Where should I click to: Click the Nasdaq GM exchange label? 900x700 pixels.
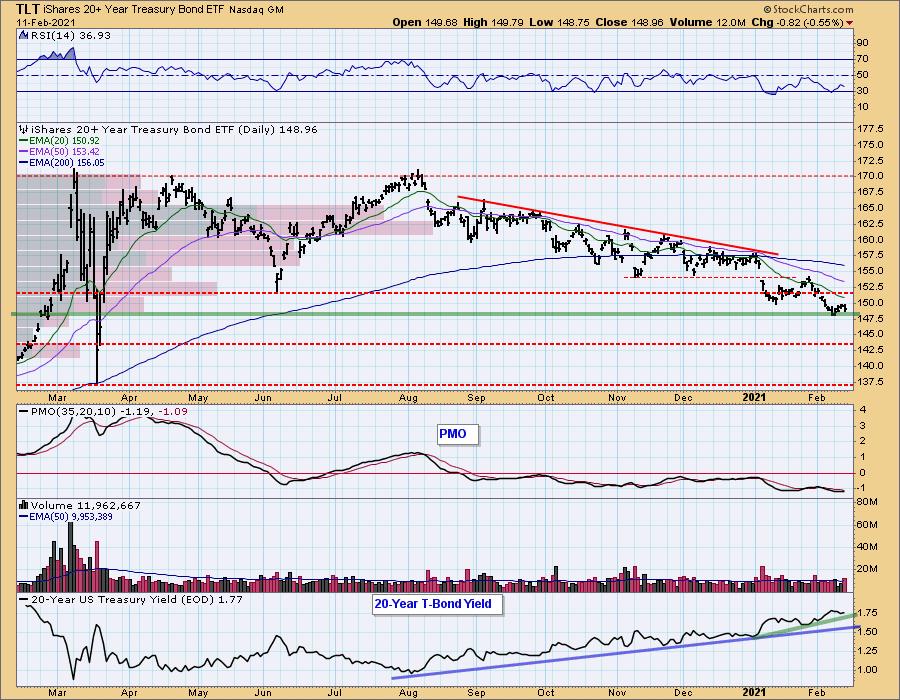tap(257, 10)
